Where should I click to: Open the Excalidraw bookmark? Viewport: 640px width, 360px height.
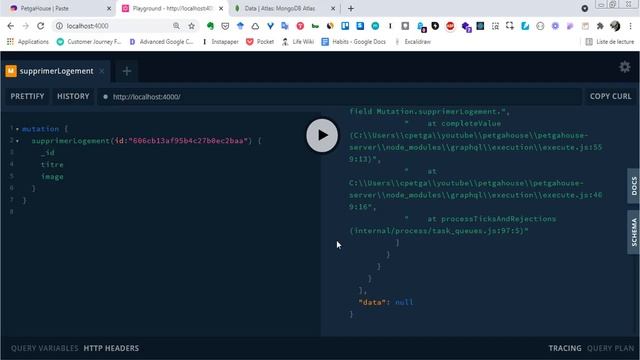[412, 42]
